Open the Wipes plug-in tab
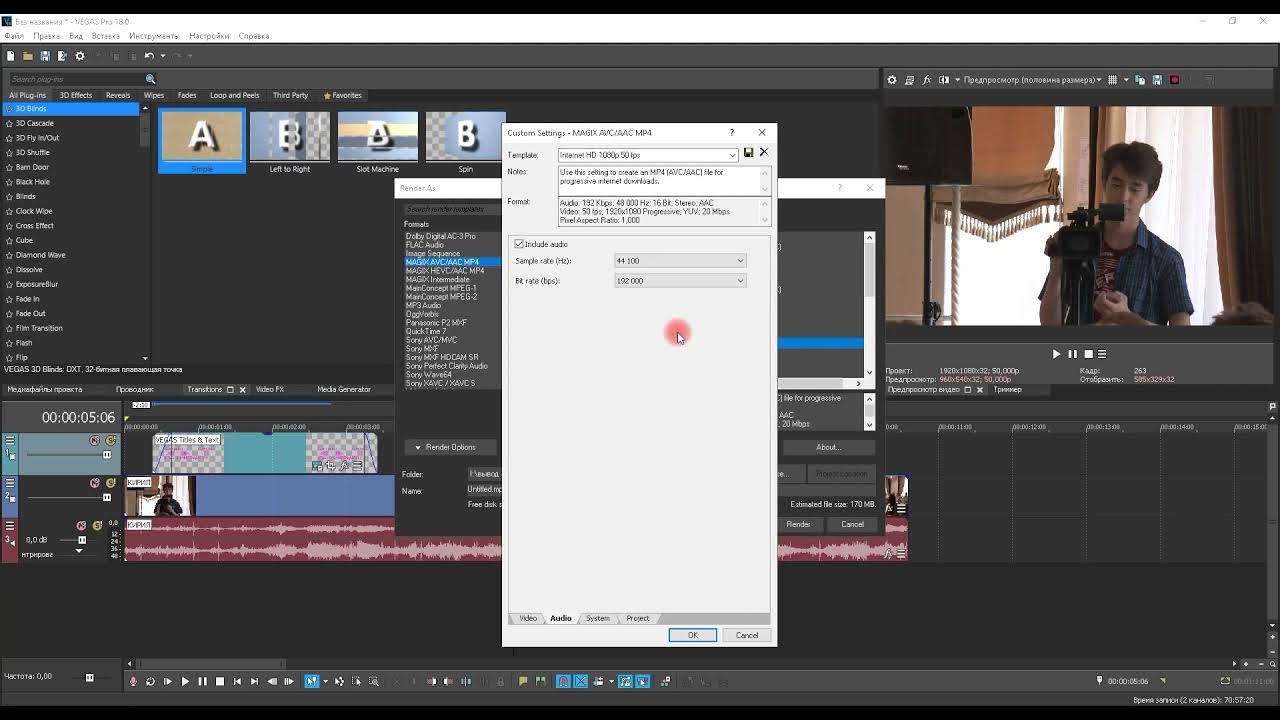Screen dimensions: 1280x720 [154, 95]
